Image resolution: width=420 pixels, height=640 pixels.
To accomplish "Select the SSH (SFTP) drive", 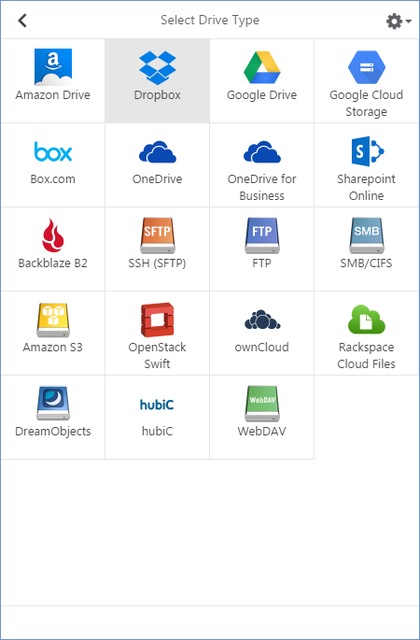I will (x=158, y=249).
